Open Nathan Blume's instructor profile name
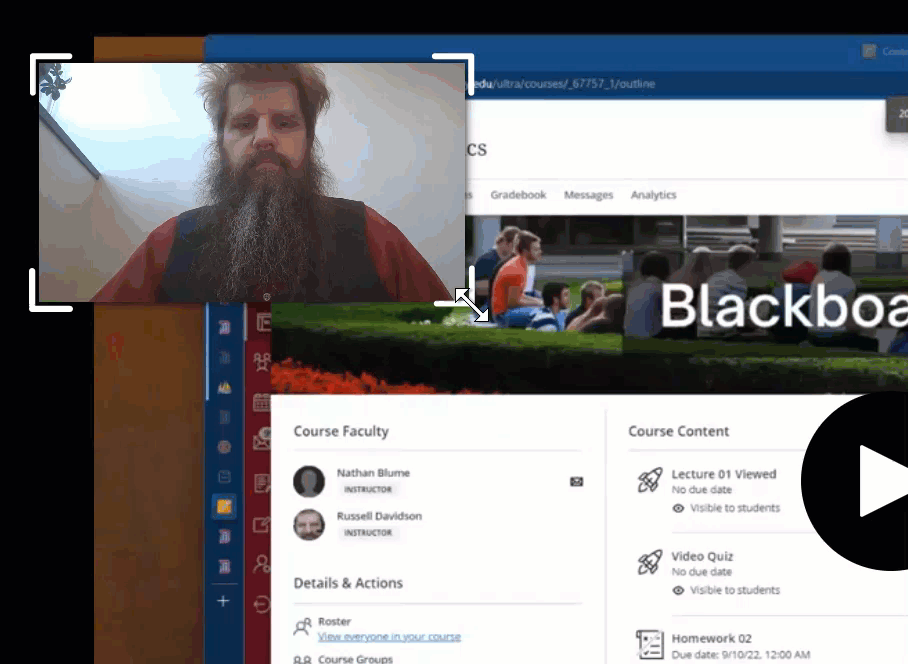 click(x=374, y=473)
